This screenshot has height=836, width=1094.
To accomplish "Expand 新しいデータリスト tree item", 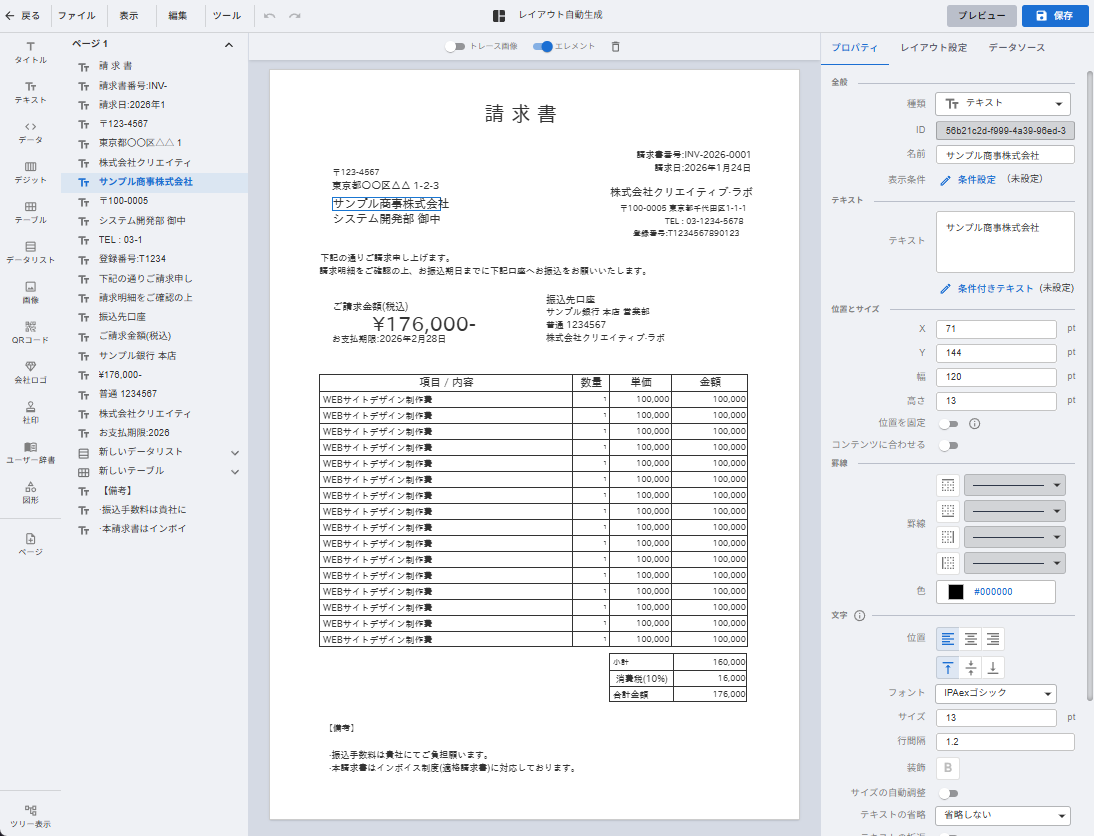I will pos(235,452).
